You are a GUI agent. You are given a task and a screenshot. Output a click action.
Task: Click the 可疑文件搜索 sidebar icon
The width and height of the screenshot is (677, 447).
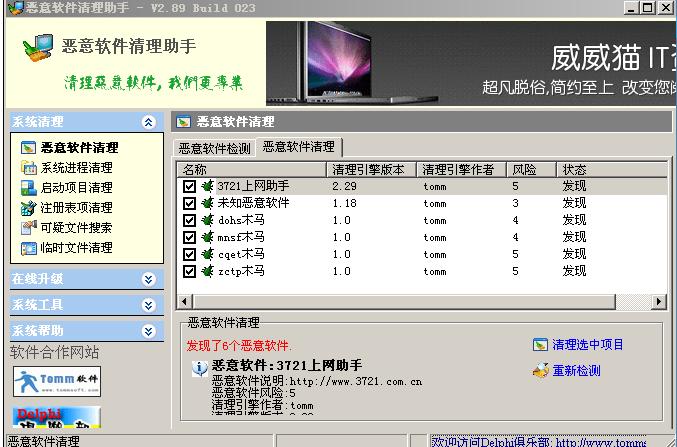tap(28, 228)
